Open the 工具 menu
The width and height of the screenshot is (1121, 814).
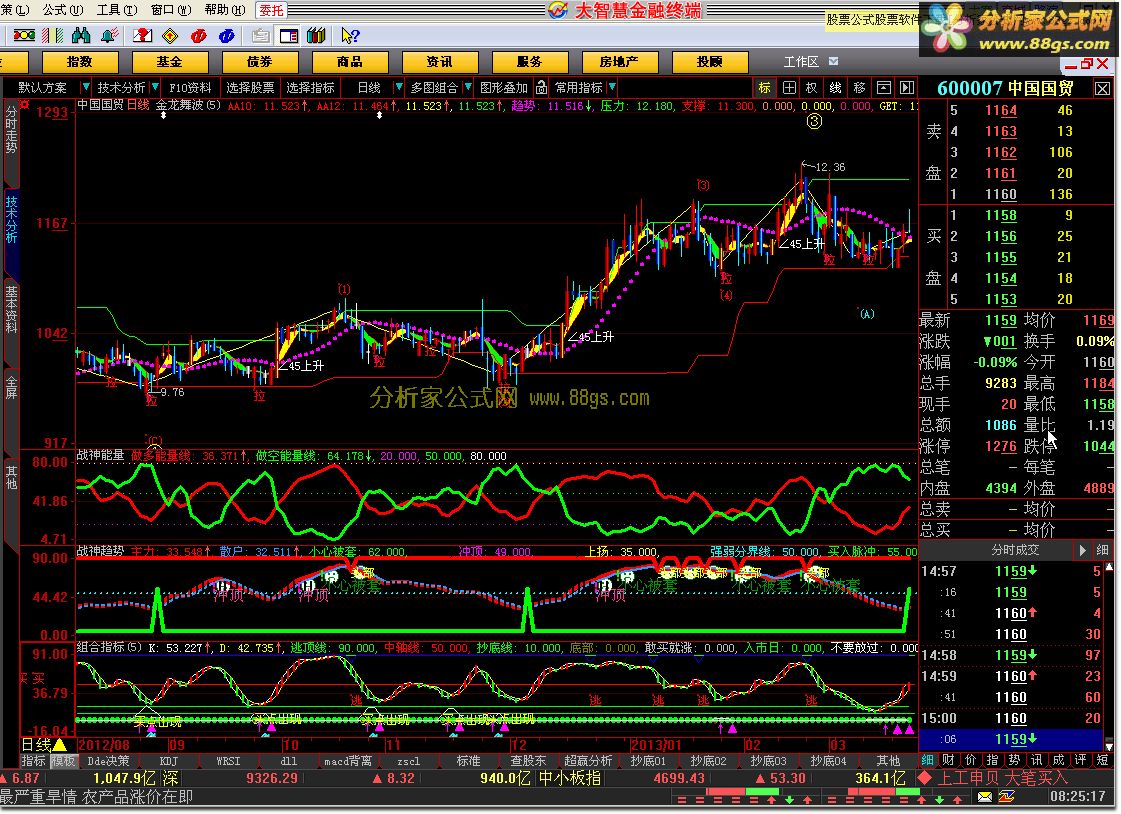[x=117, y=9]
